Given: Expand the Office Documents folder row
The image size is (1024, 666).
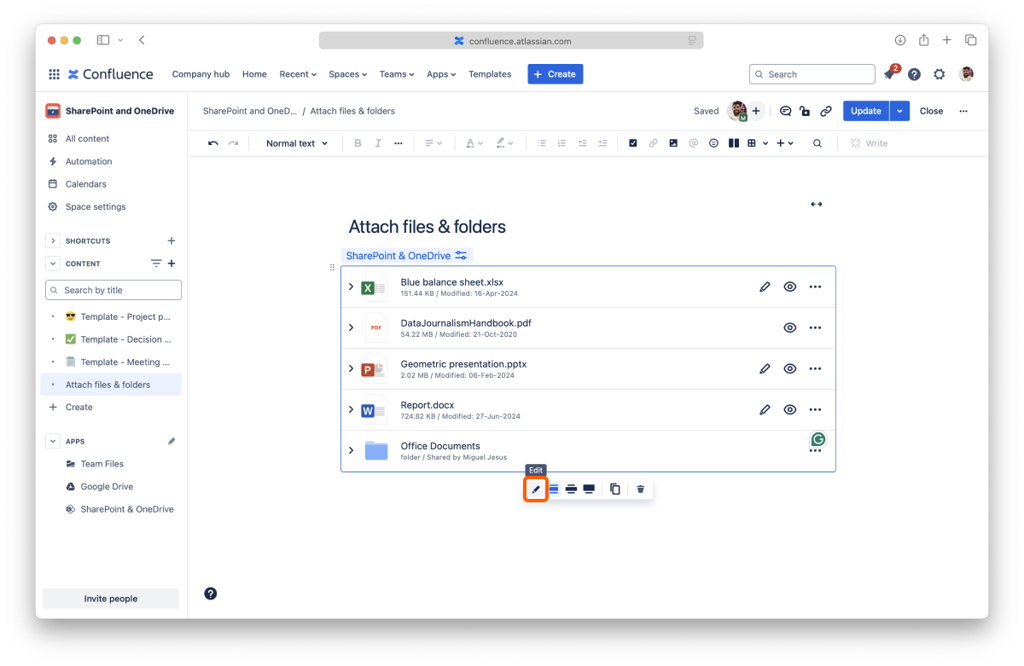Looking at the screenshot, I should click(x=351, y=451).
